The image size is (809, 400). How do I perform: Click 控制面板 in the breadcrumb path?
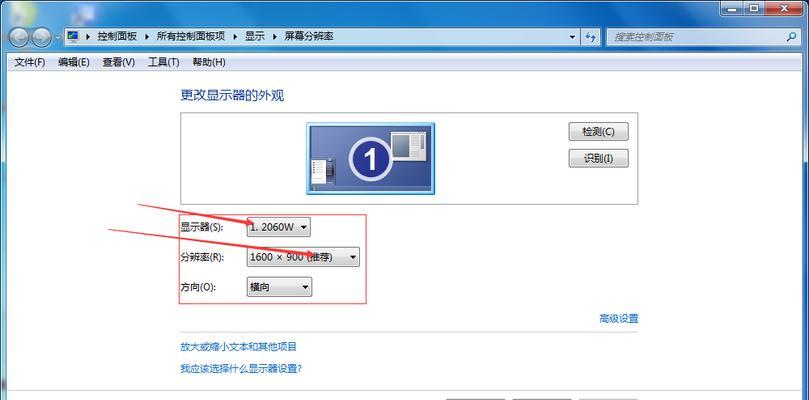click(118, 37)
